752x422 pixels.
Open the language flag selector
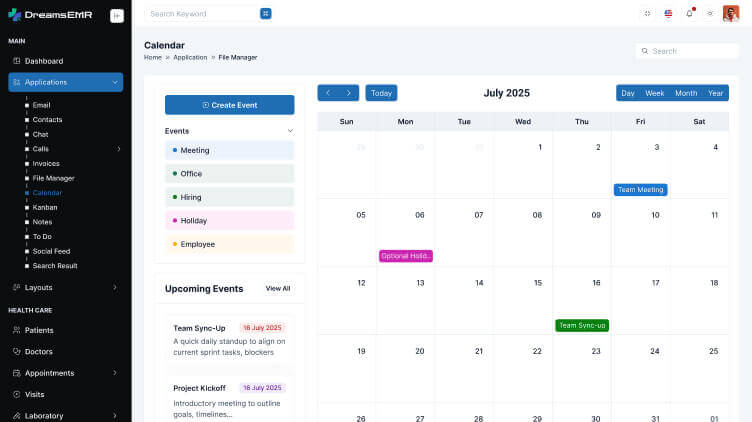pyautogui.click(x=668, y=13)
